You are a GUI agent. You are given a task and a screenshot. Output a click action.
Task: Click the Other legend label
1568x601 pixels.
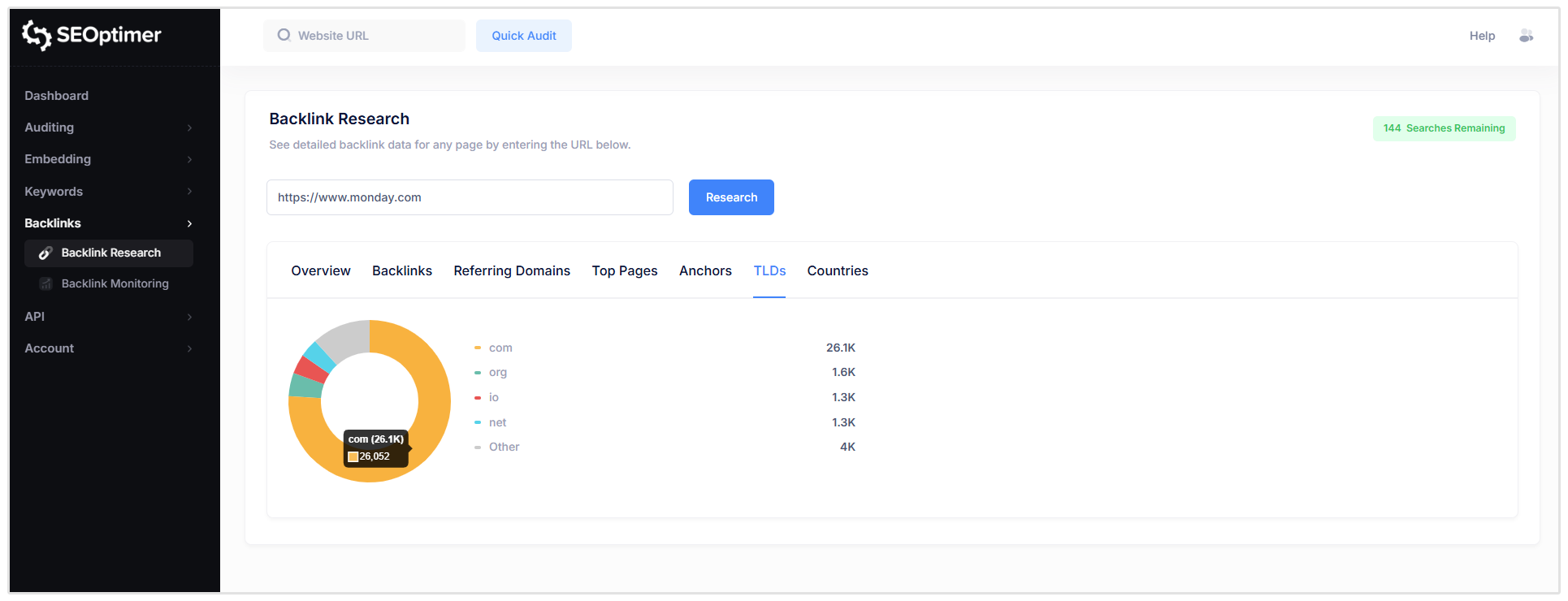tap(504, 448)
